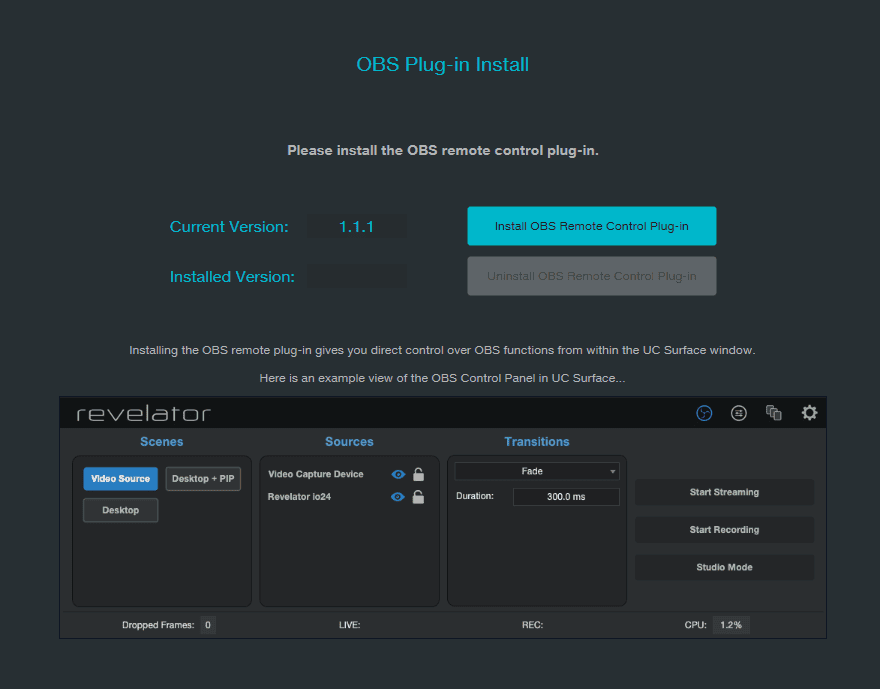Click Start Streaming button
880x689 pixels.
[724, 492]
